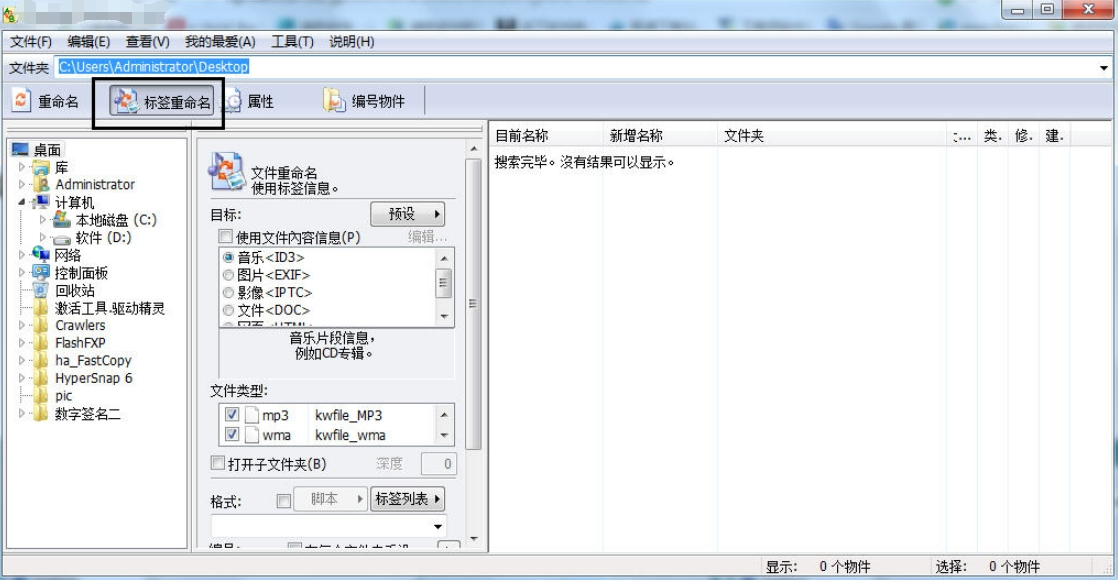Image resolution: width=1118 pixels, height=580 pixels.
Task: Expand the 网络 tree node
Action: (x=21, y=255)
